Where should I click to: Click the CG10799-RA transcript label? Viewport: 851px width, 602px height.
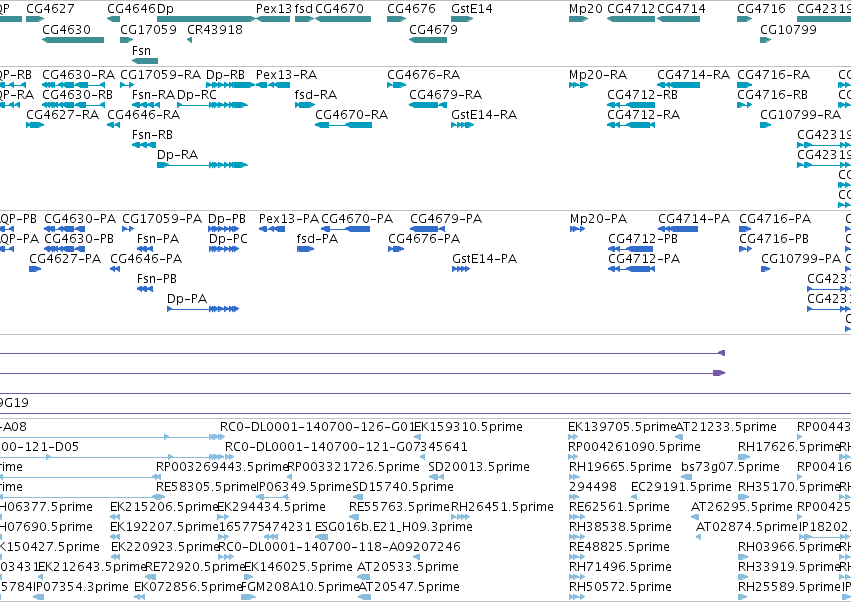click(x=801, y=115)
